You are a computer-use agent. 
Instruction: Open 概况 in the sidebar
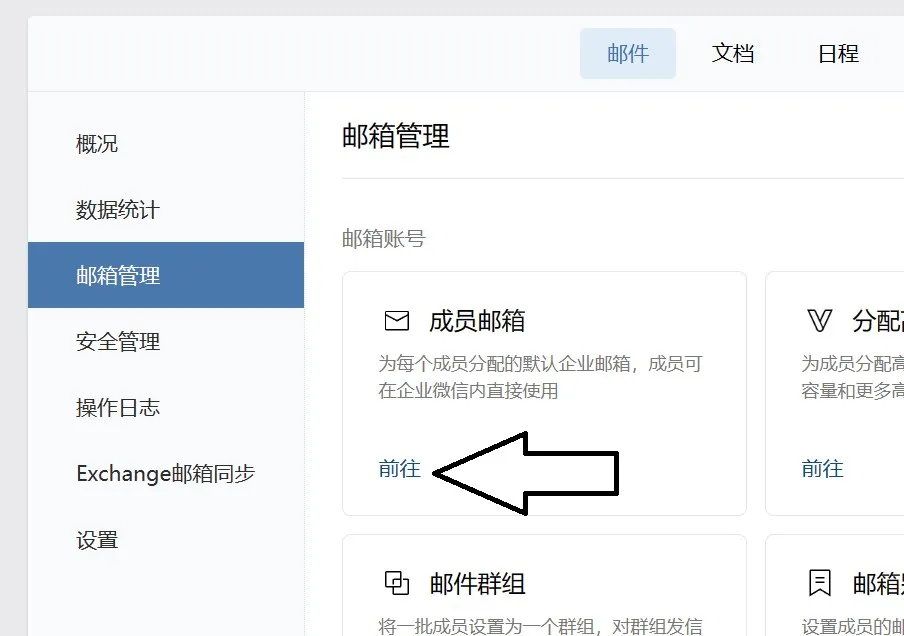[x=97, y=144]
